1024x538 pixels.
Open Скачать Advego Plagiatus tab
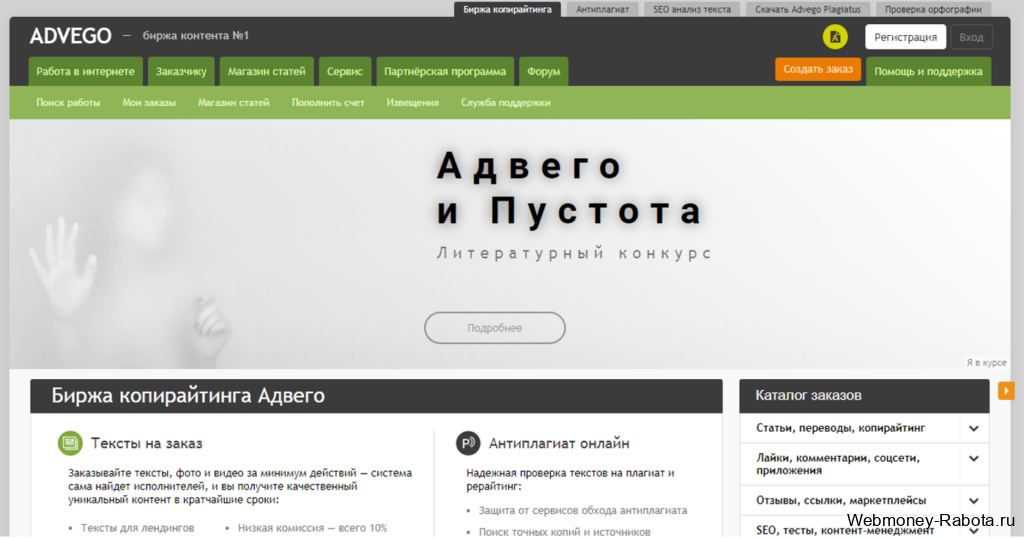[x=808, y=9]
